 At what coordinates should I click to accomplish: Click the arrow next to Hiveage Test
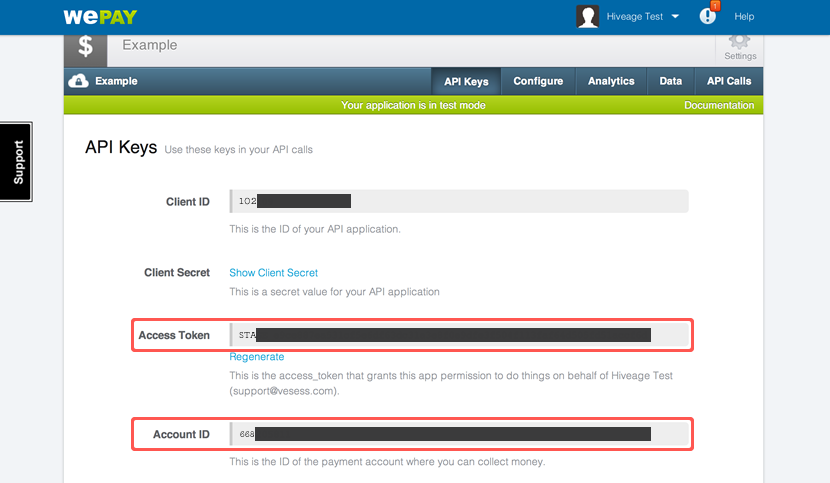[x=676, y=17]
